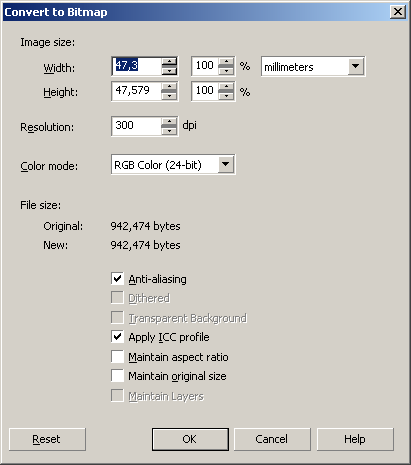Click the Cancel button
The width and height of the screenshot is (411, 465).
tap(272, 439)
